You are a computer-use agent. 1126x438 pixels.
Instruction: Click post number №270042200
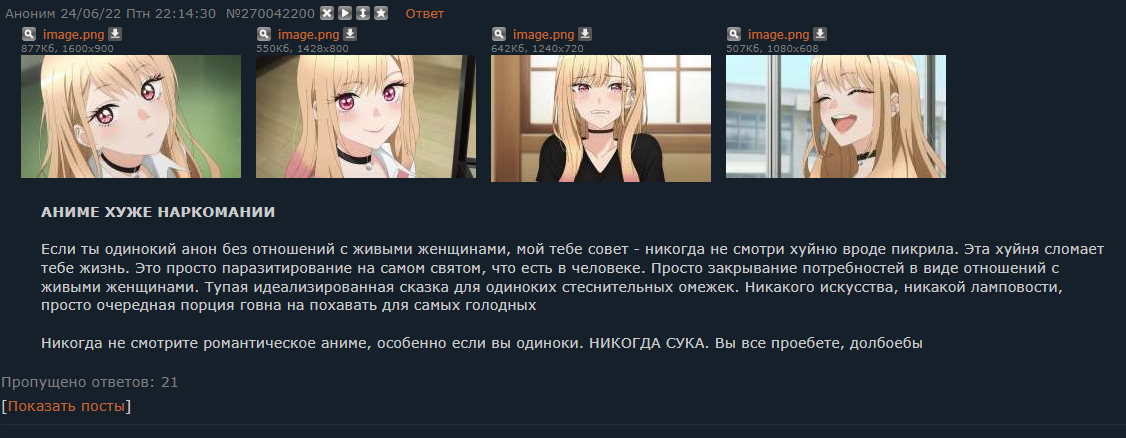click(270, 14)
